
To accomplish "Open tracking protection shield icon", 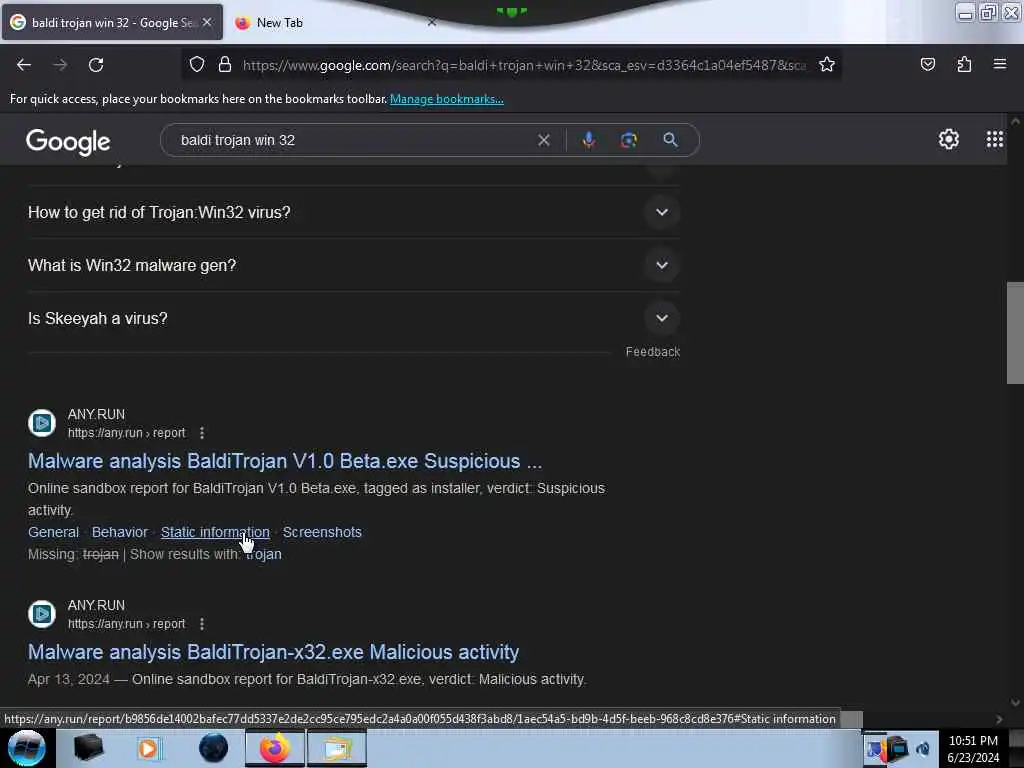I will [197, 64].
